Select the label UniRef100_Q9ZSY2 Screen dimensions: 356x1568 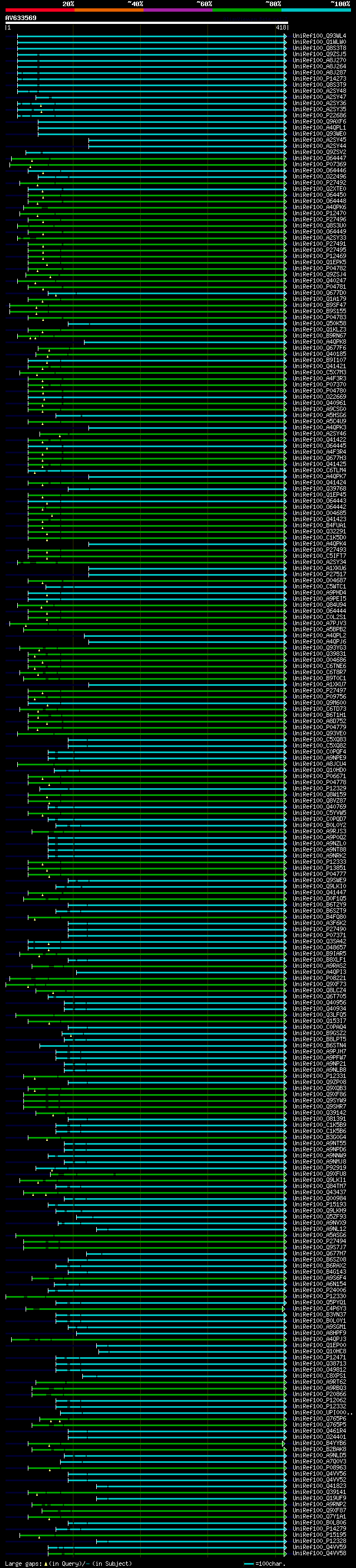(319, 152)
